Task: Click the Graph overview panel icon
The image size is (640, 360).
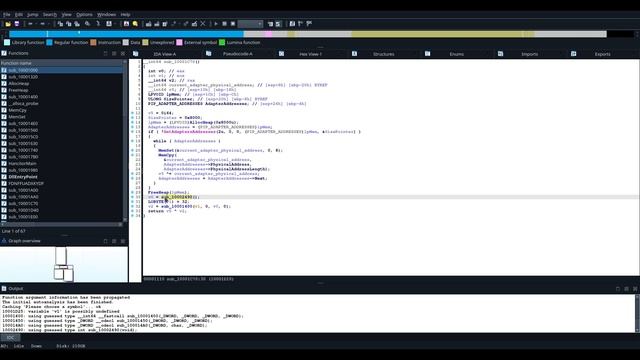Action: [4, 241]
